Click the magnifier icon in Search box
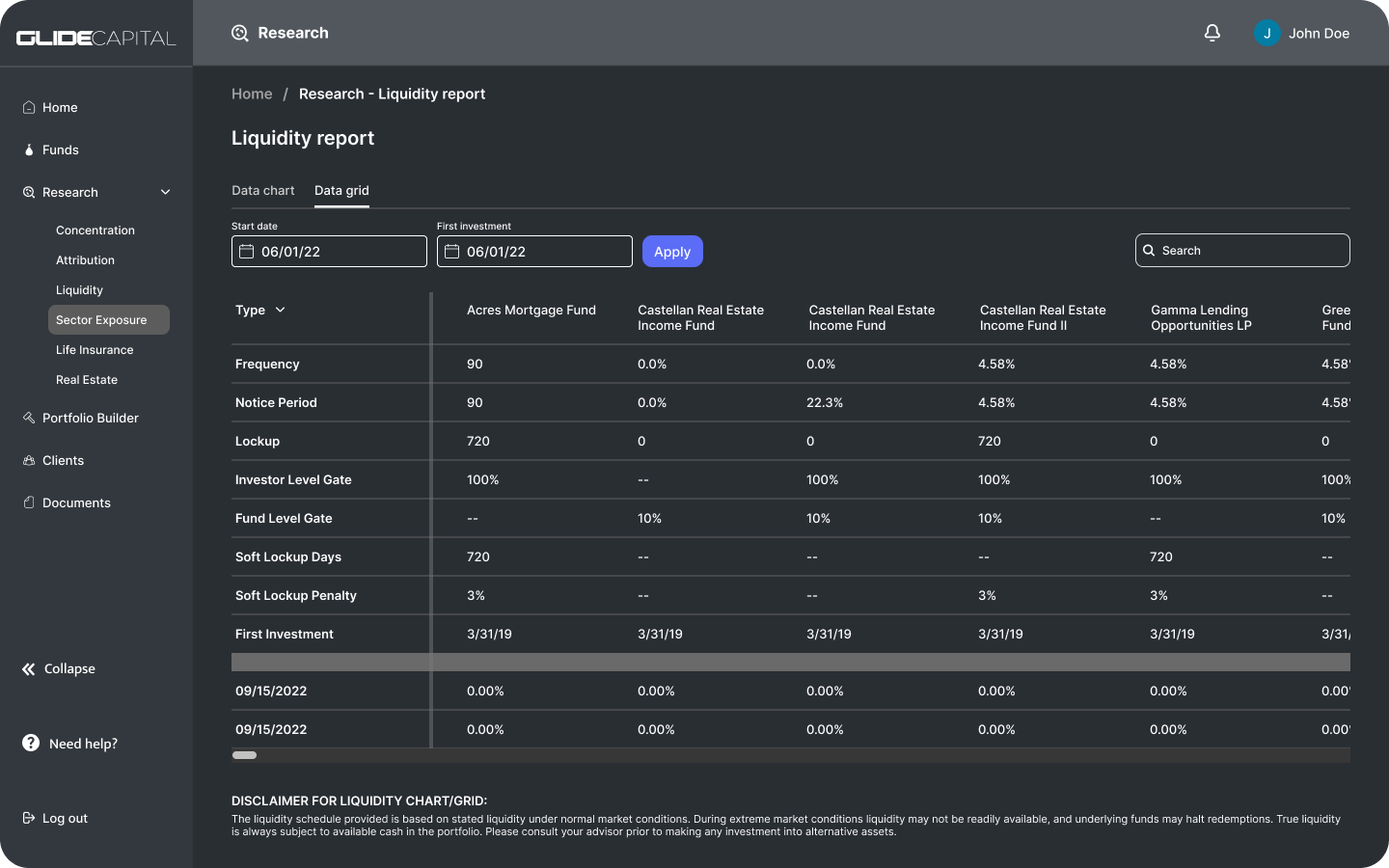This screenshot has width=1389, height=868. (x=1149, y=251)
